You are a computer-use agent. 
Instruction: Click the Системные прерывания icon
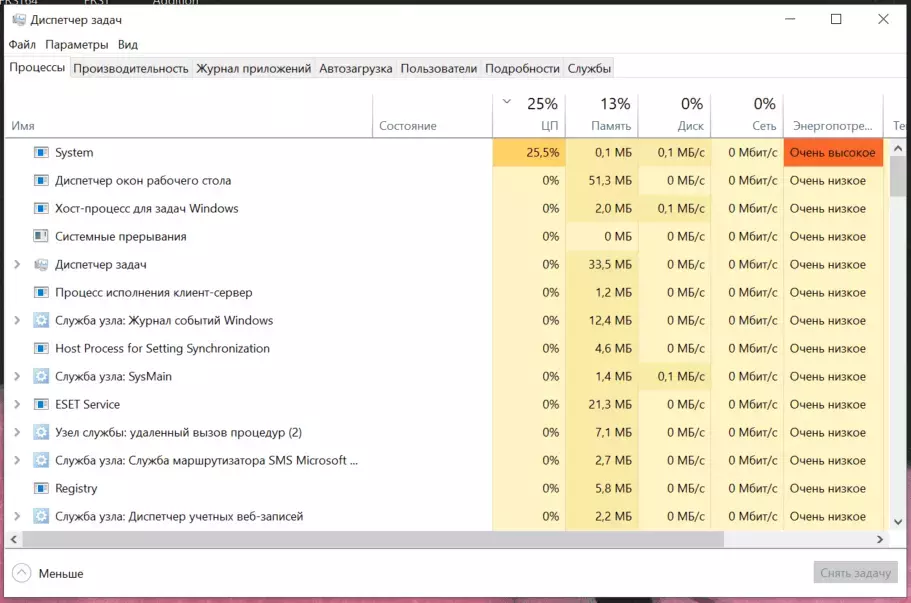click(41, 236)
